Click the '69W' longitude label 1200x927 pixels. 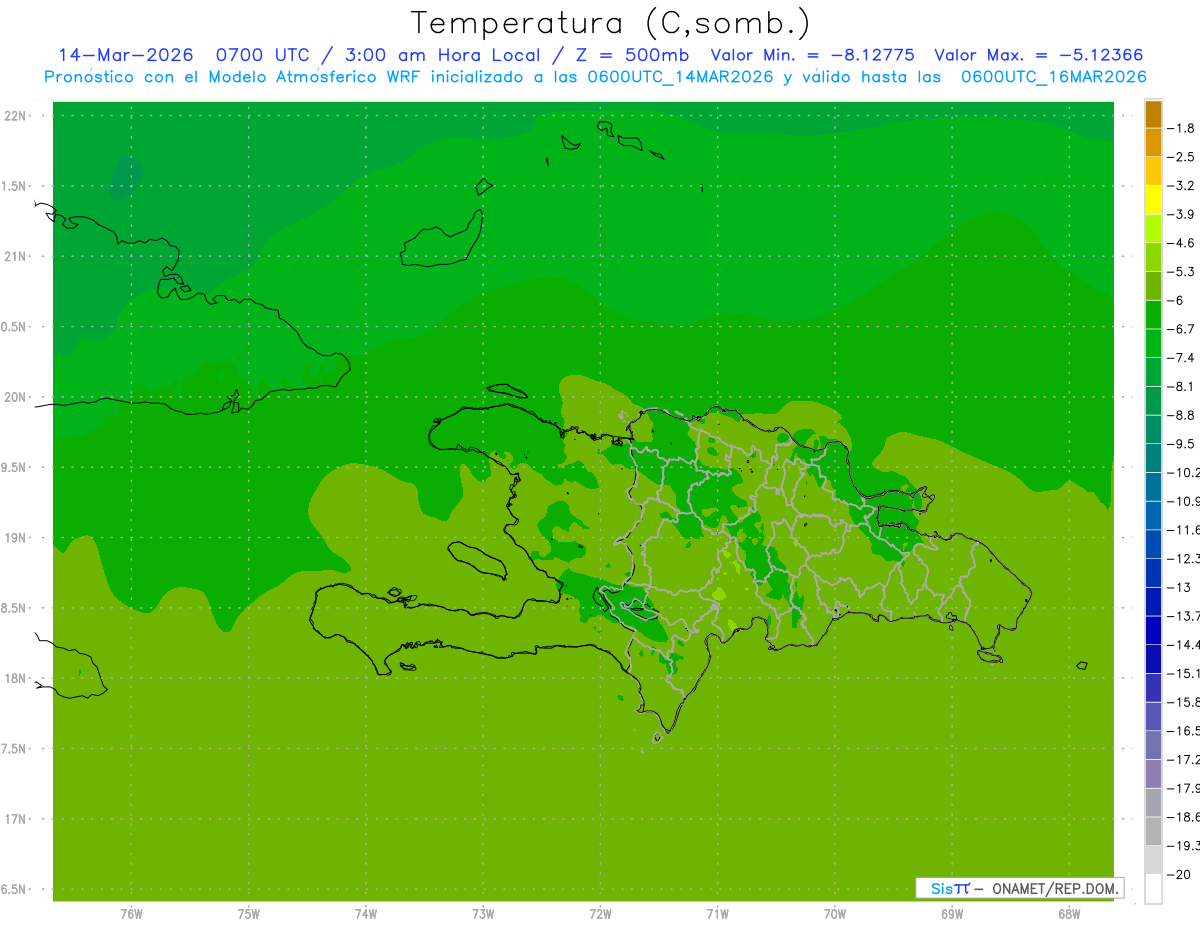point(952,914)
